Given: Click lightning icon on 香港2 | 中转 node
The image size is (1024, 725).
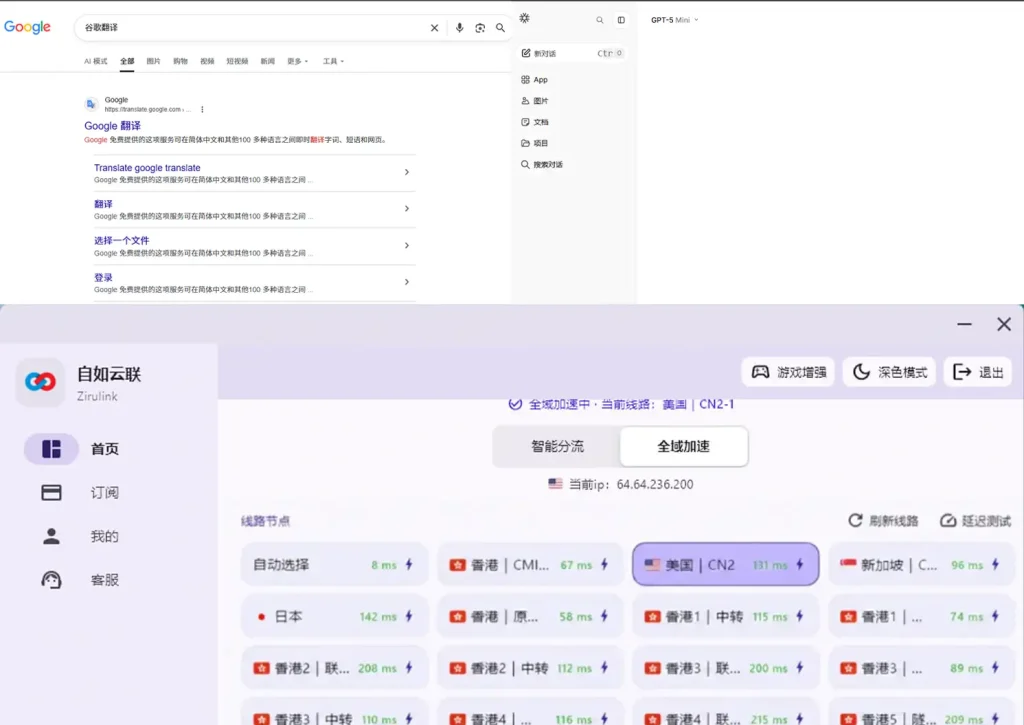Looking at the screenshot, I should click(604, 668).
